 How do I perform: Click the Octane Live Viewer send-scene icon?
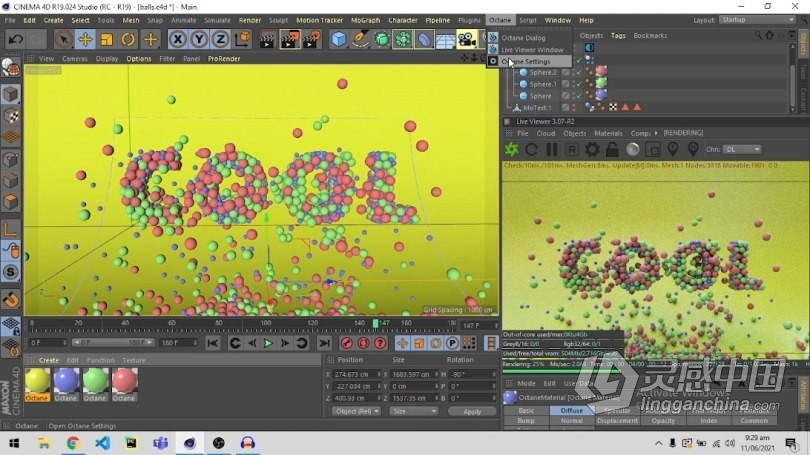click(512, 149)
